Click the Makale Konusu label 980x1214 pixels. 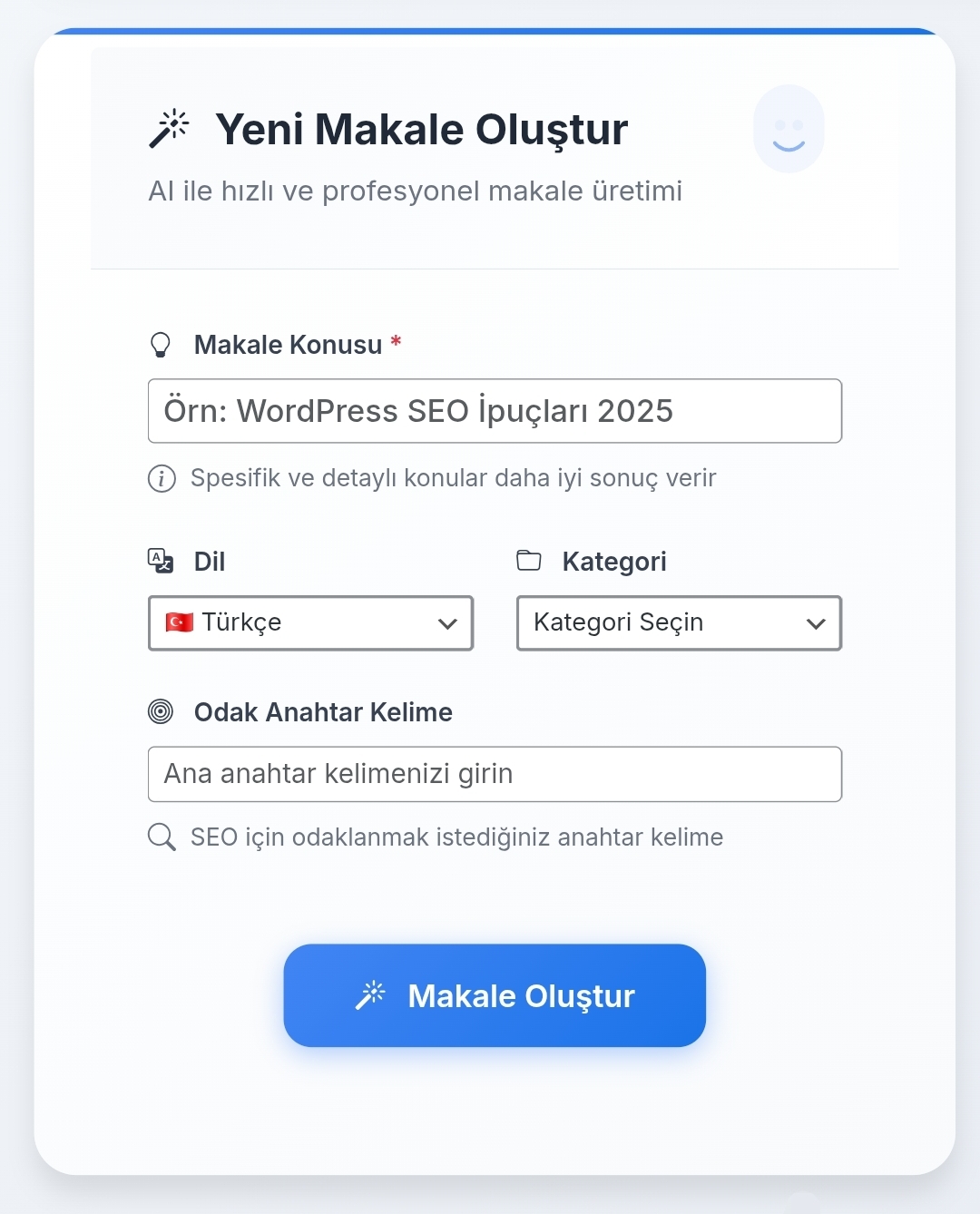pyautogui.click(x=288, y=345)
